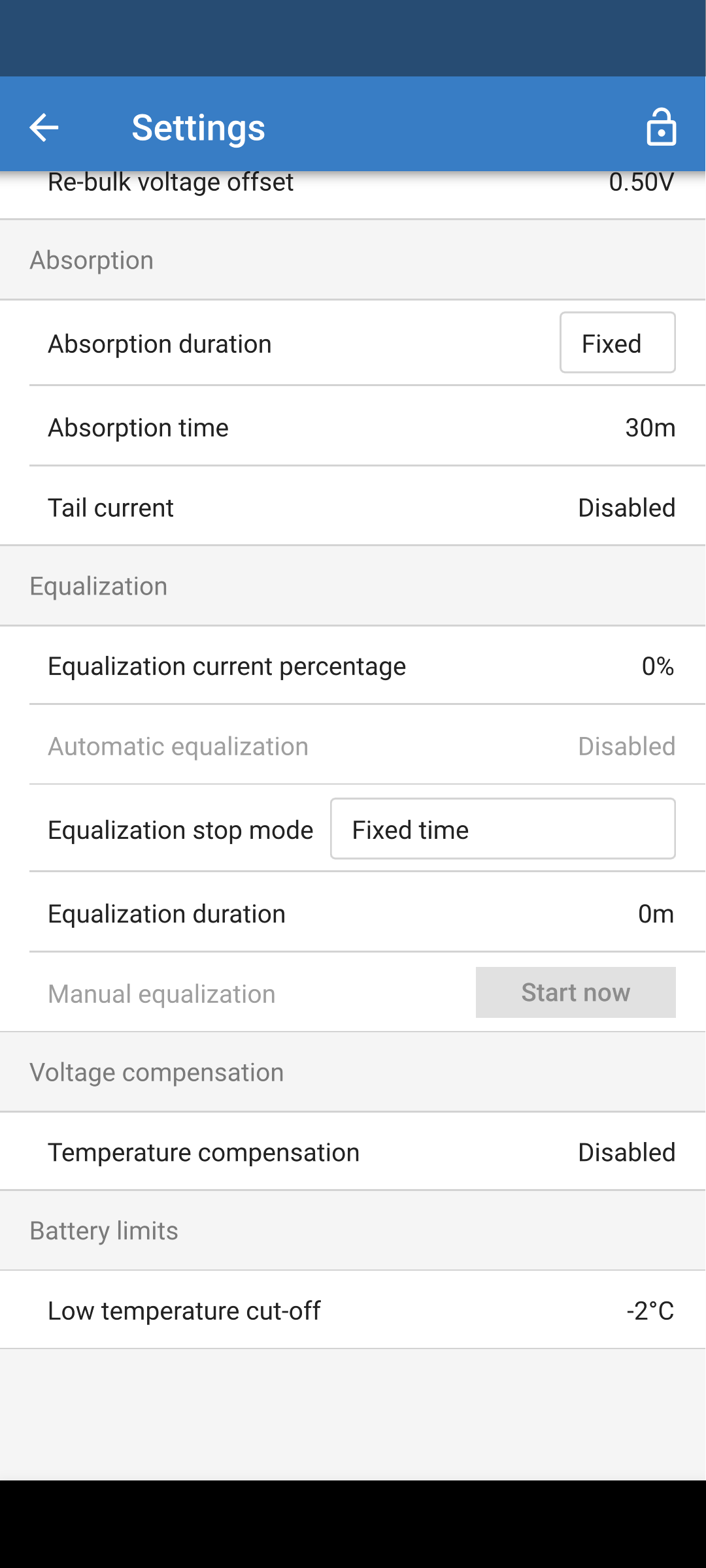
Task: Tap the Settings title text
Action: pos(198,127)
